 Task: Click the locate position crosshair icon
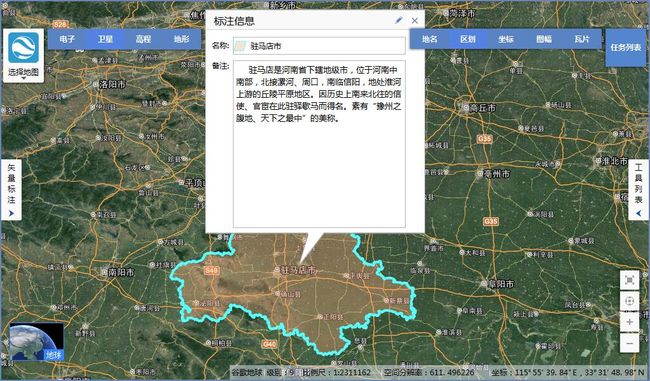click(x=629, y=301)
